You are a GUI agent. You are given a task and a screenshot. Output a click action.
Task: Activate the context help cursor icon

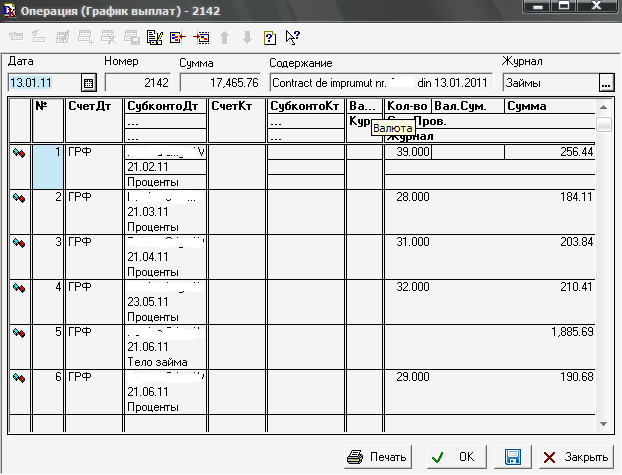click(292, 39)
